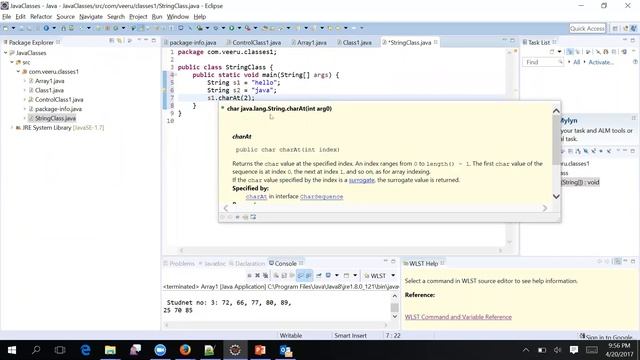Collapse all in Package Explorer toolbar
The width and height of the screenshot is (640, 360).
[112, 40]
